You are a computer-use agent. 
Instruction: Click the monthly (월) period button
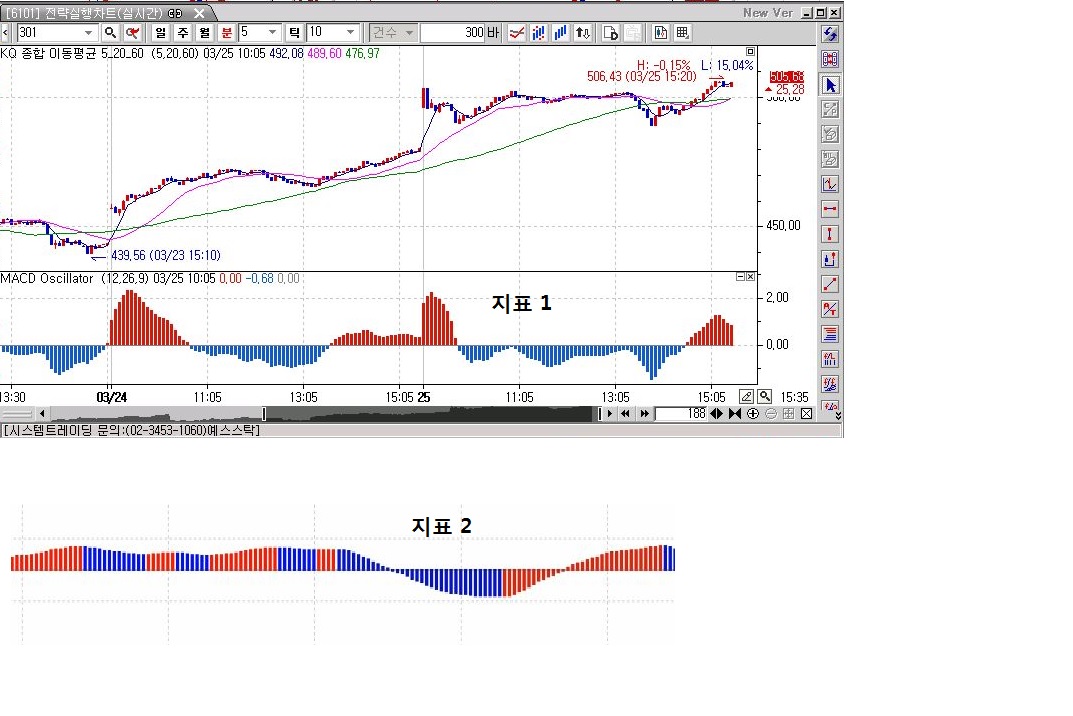point(204,32)
